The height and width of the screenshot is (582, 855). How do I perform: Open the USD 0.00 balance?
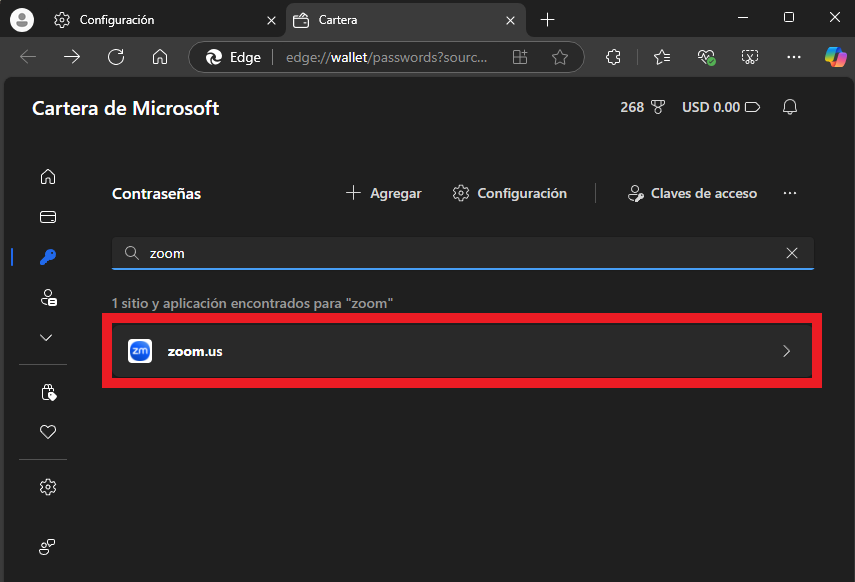click(x=721, y=107)
